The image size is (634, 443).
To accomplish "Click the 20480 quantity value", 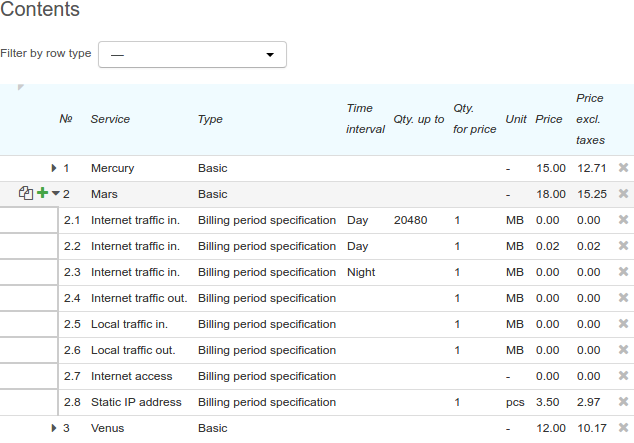I will point(410,220).
